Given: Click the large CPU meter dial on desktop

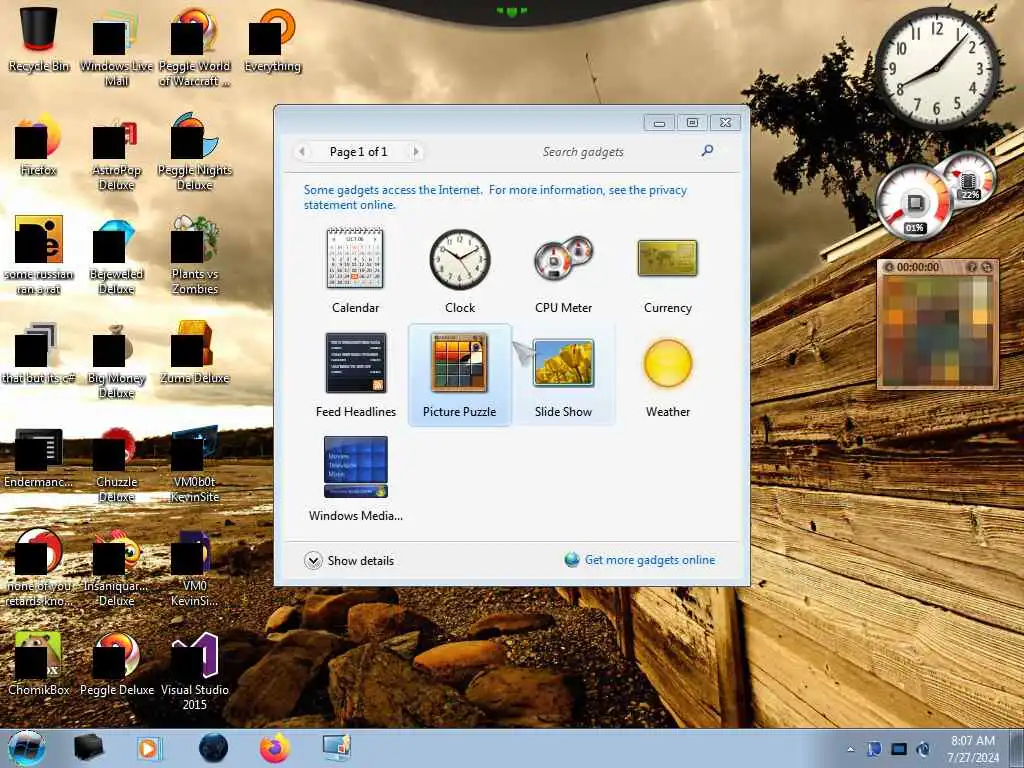Looking at the screenshot, I should [914, 203].
